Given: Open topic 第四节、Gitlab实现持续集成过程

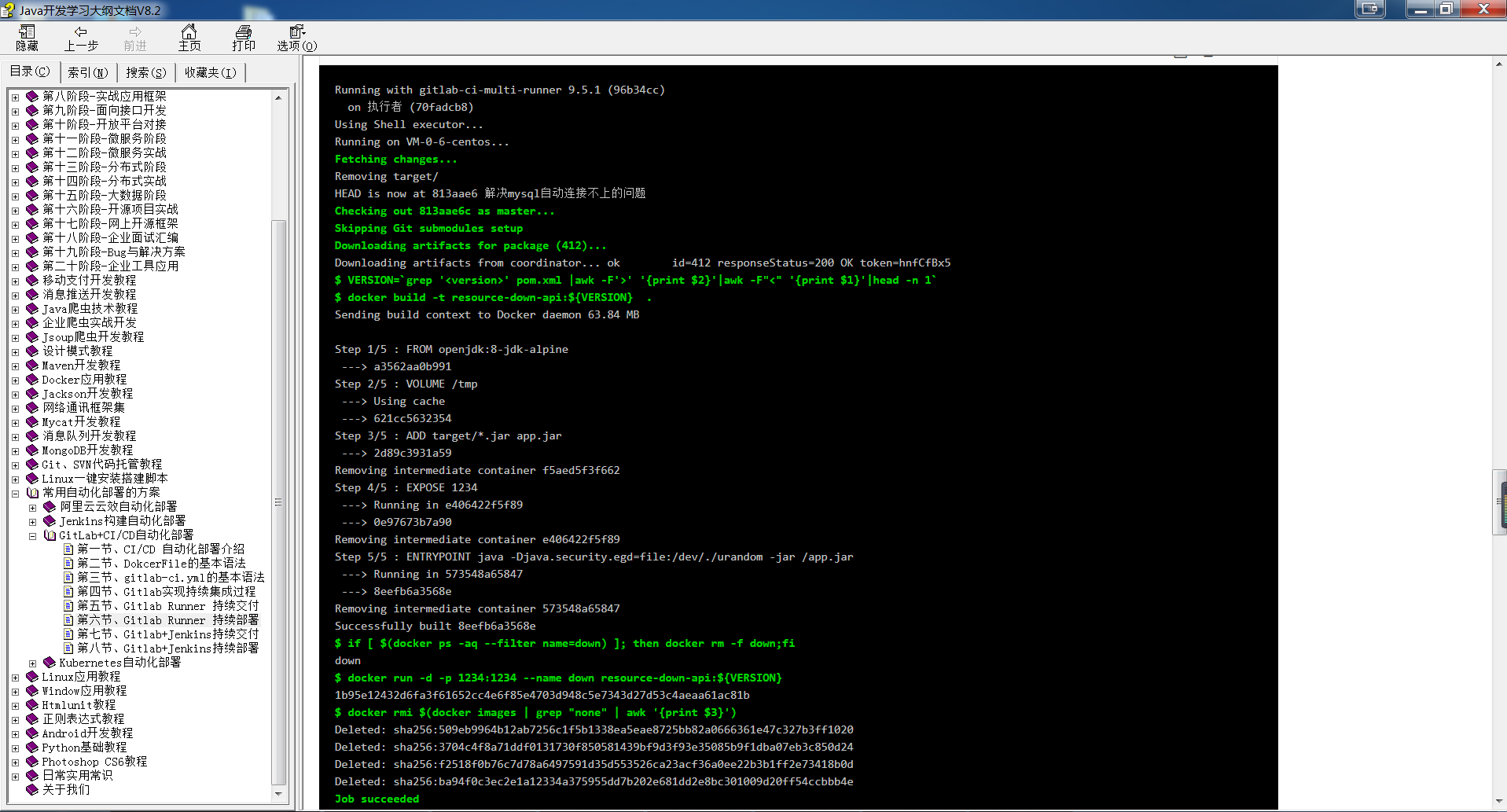Looking at the screenshot, I should tap(166, 592).
